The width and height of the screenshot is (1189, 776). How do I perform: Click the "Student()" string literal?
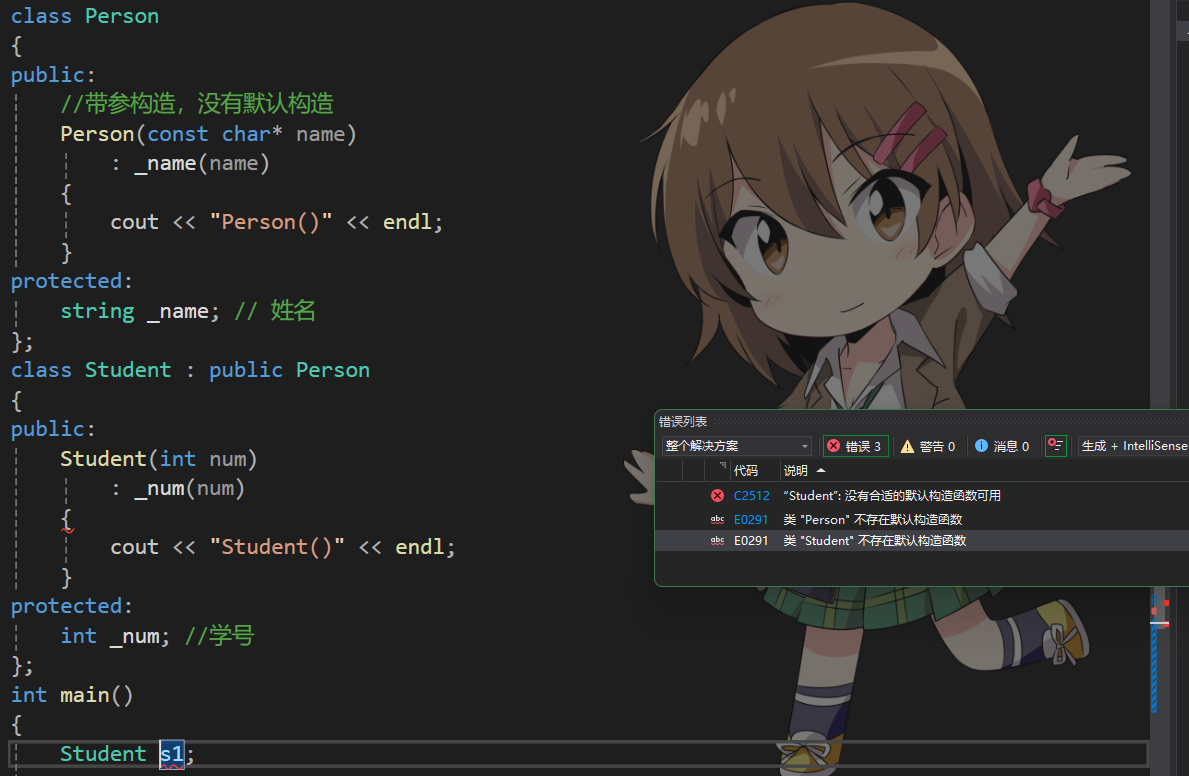click(277, 547)
